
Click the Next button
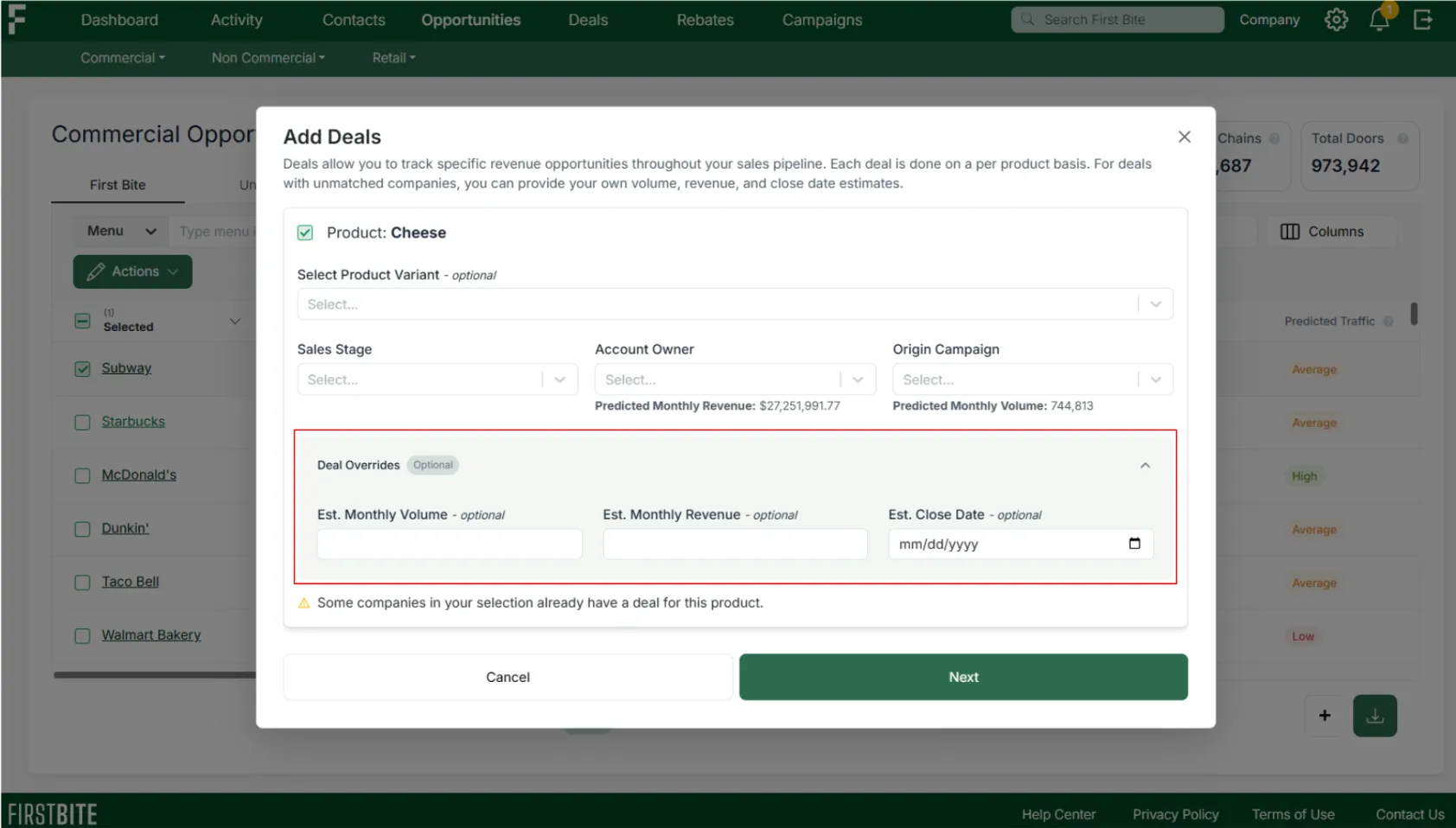tap(963, 677)
